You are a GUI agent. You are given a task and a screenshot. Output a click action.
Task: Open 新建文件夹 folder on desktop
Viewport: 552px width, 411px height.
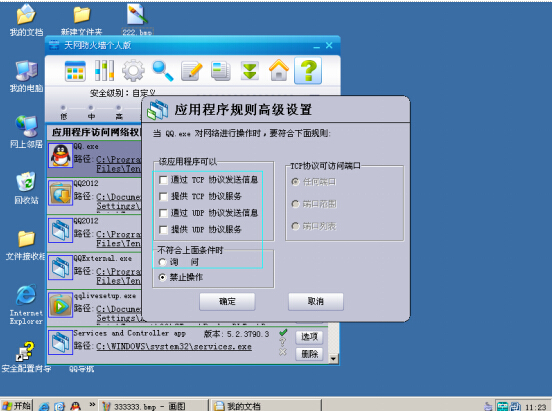[x=82, y=20]
